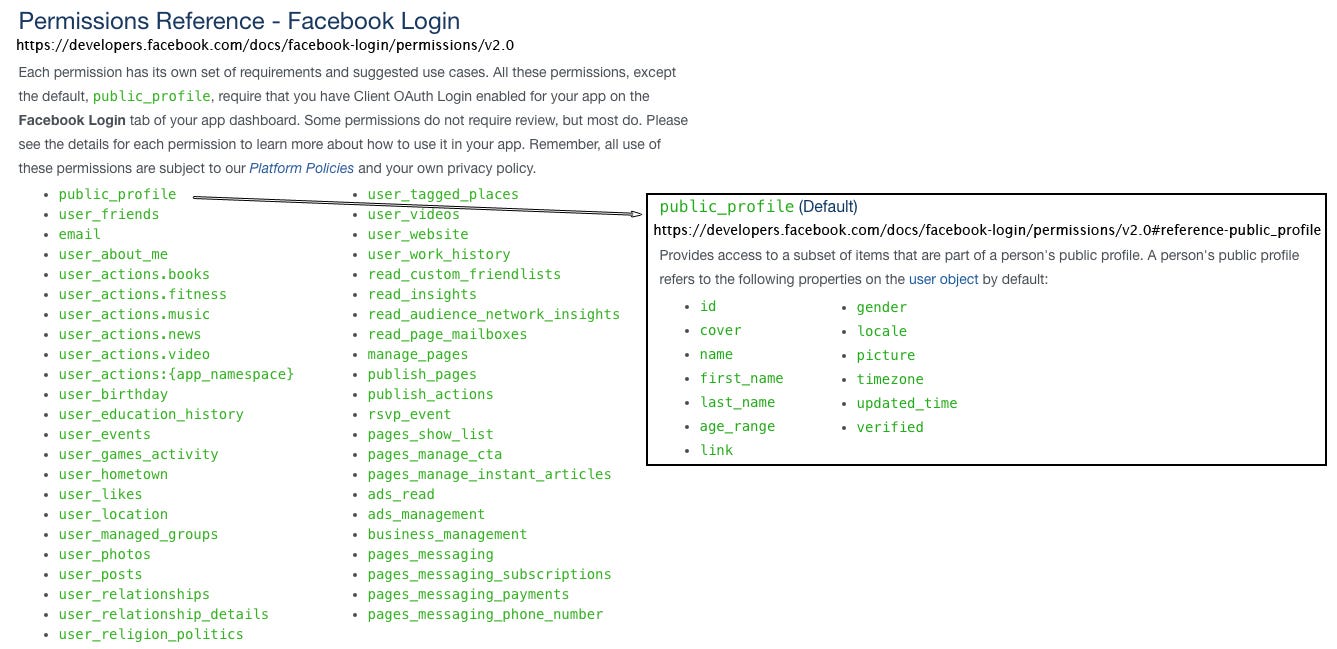Open the ads_management permission link

(x=426, y=514)
